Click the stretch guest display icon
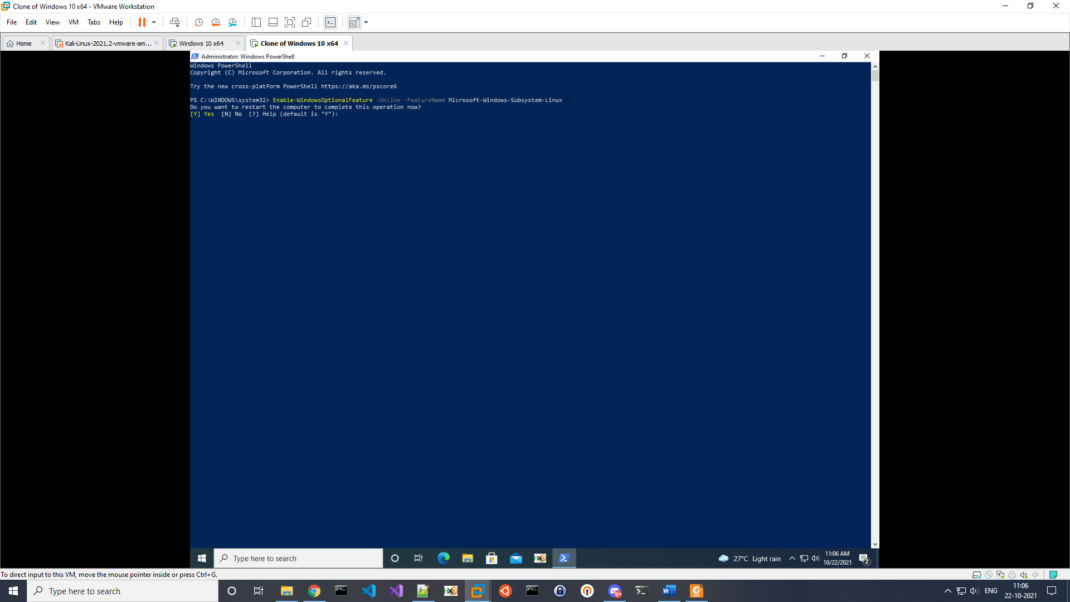Viewport: 1070px width, 602px height. click(x=353, y=23)
